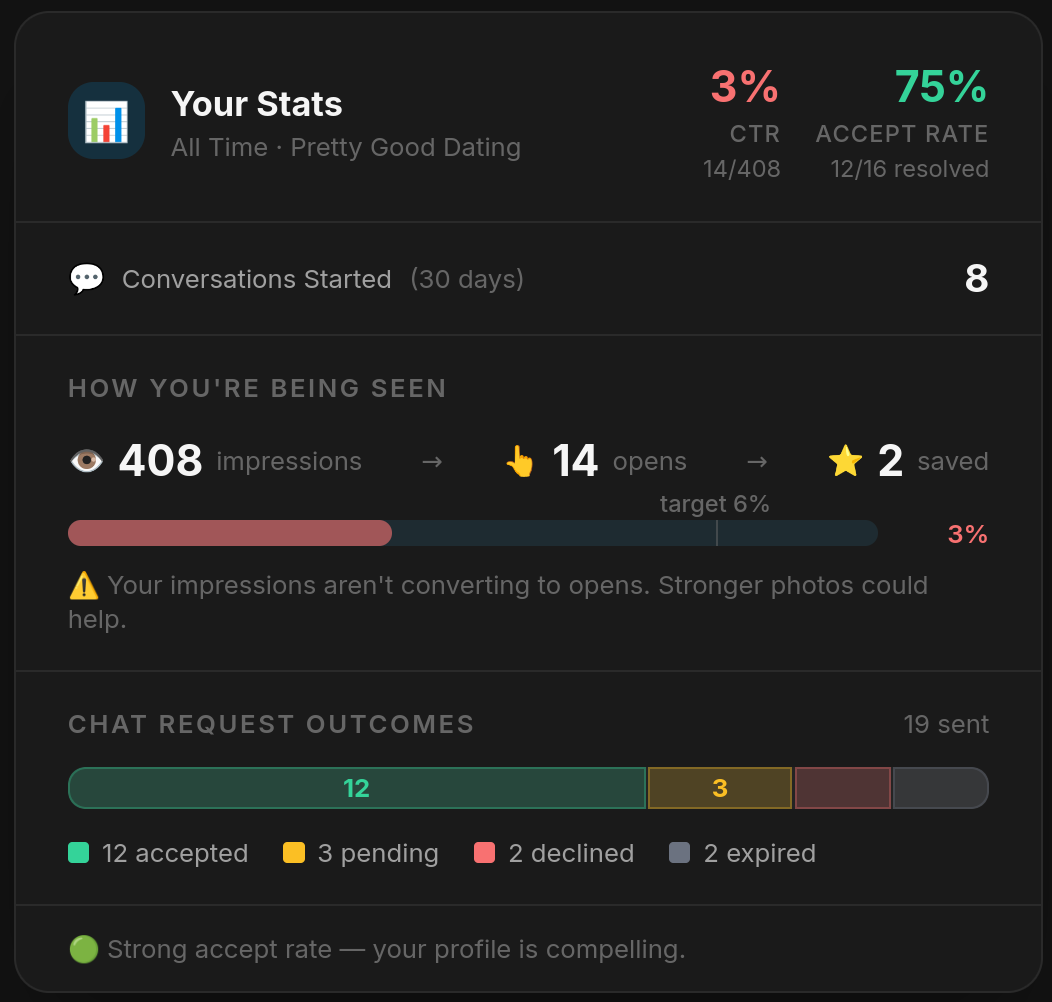Click the accepted segment showing 12
Screen dimensions: 1052x1002
[356, 788]
